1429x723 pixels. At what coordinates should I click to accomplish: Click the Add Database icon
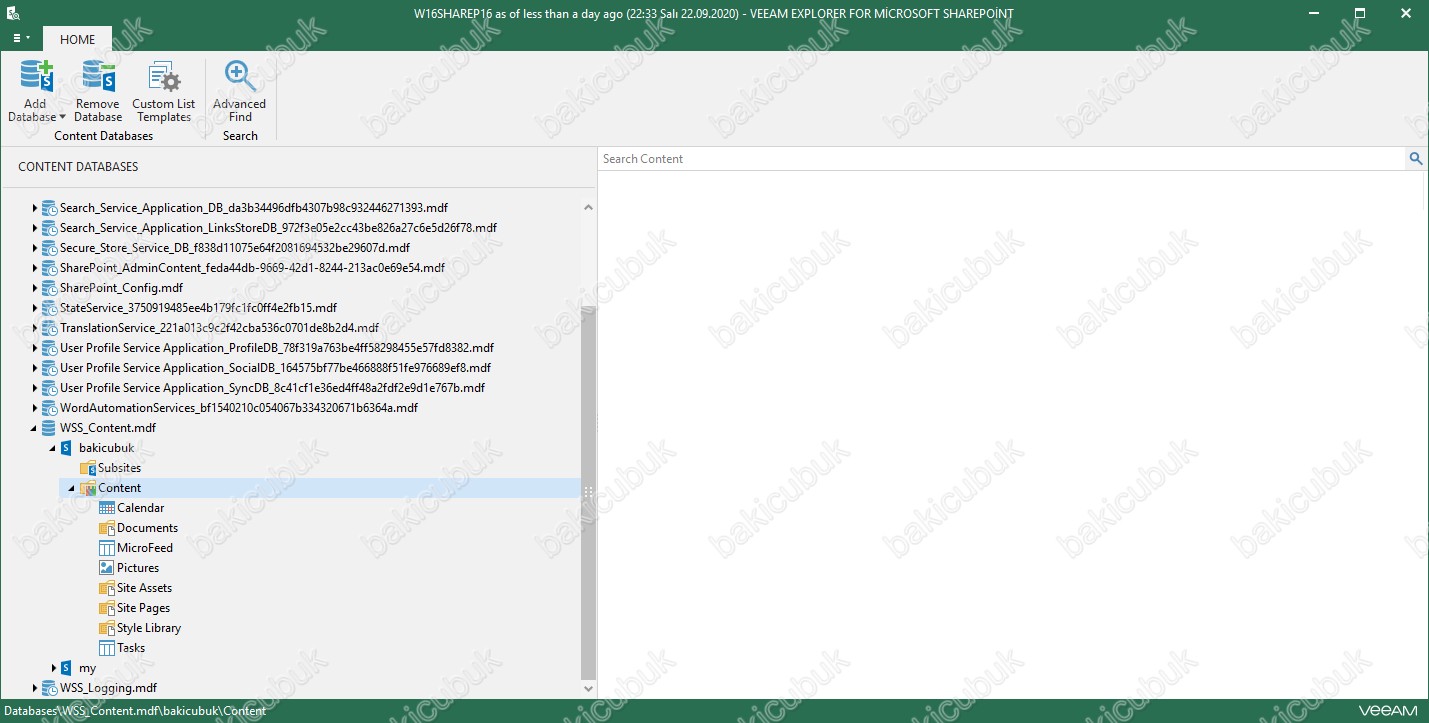[x=37, y=77]
